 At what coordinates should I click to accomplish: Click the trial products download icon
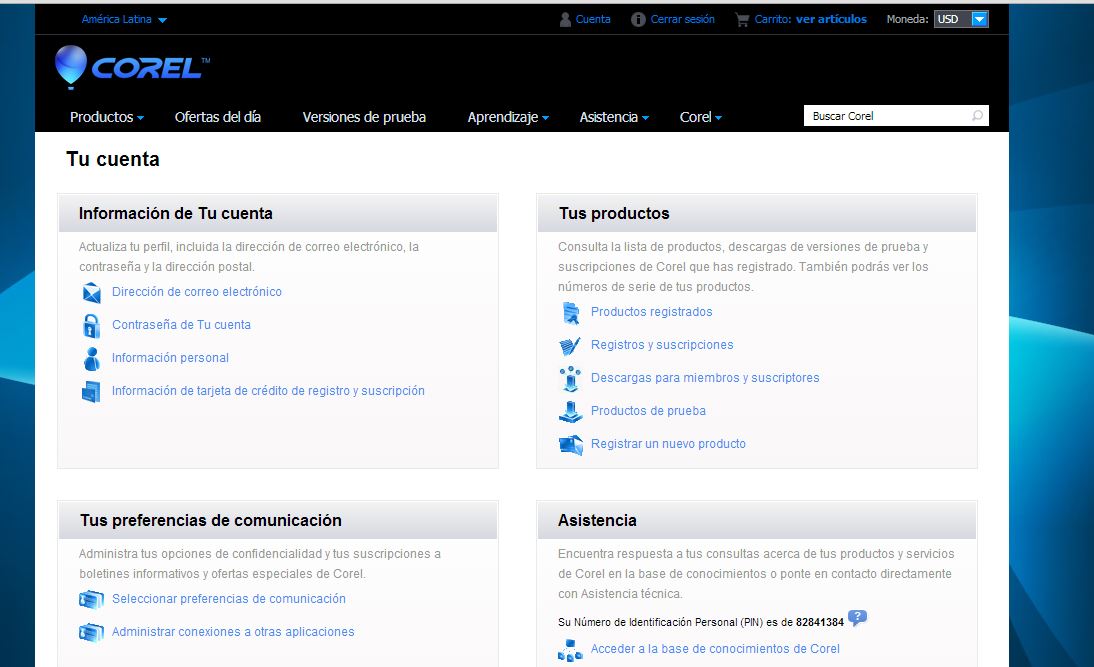[x=570, y=412]
